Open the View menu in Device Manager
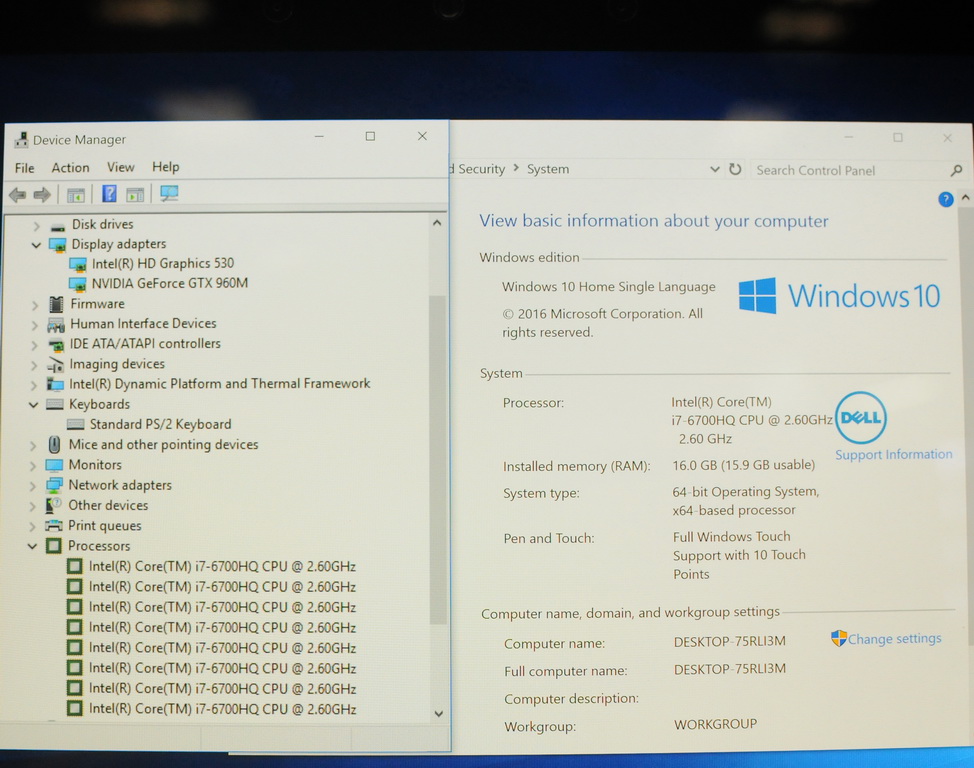Viewport: 974px width, 768px height. [121, 167]
